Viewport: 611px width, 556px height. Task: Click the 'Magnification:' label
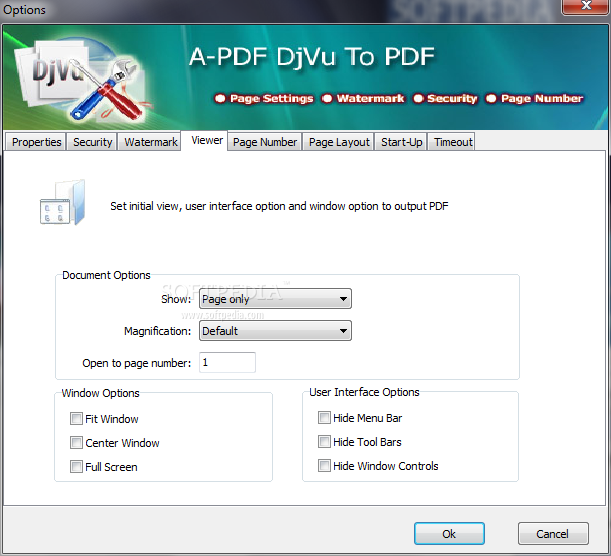tap(157, 331)
